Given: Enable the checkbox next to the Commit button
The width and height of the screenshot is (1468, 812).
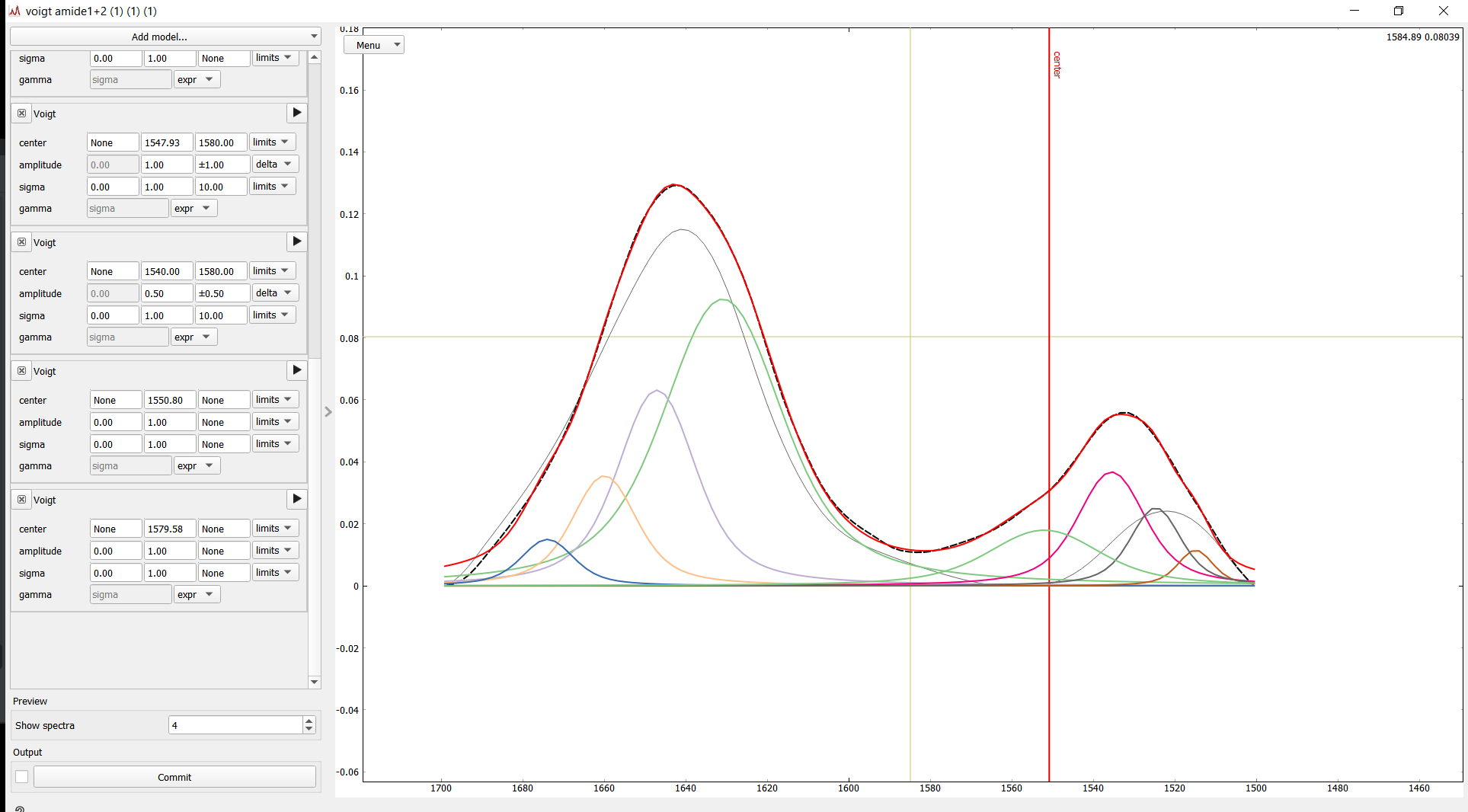Looking at the screenshot, I should [x=21, y=775].
